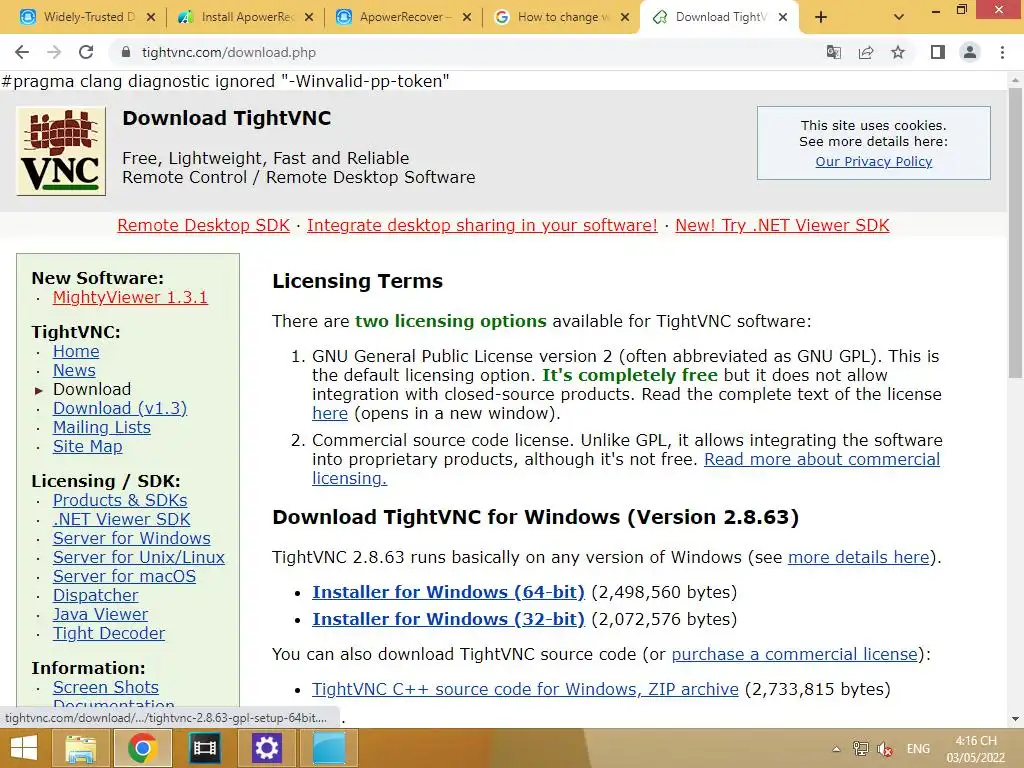This screenshot has height=768, width=1024.
Task: Click the lock icon in the address bar
Action: (x=127, y=52)
